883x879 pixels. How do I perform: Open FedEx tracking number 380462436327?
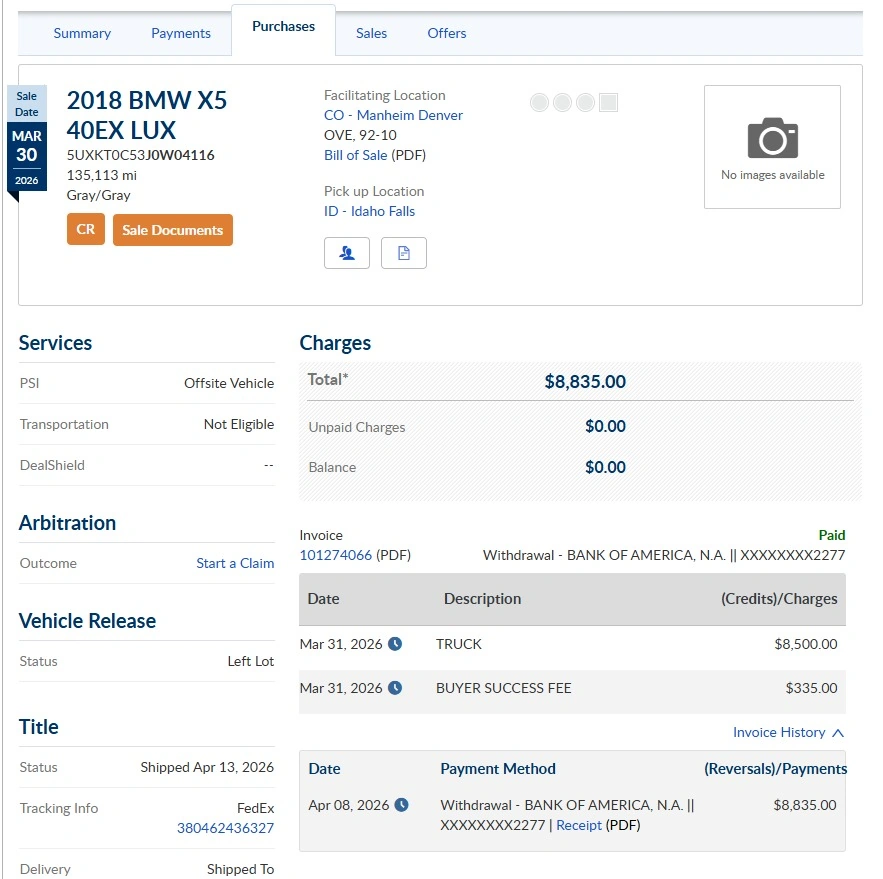point(225,828)
